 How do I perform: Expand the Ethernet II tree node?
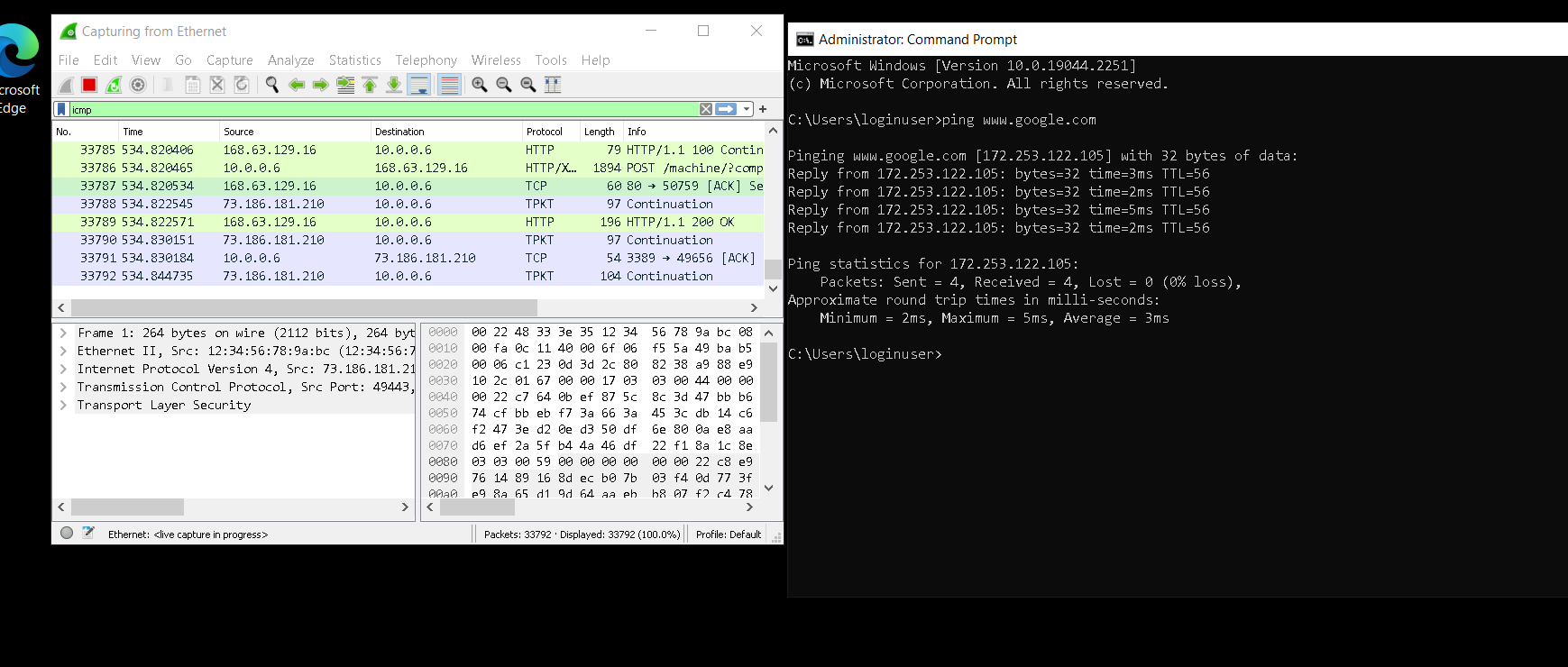click(63, 351)
